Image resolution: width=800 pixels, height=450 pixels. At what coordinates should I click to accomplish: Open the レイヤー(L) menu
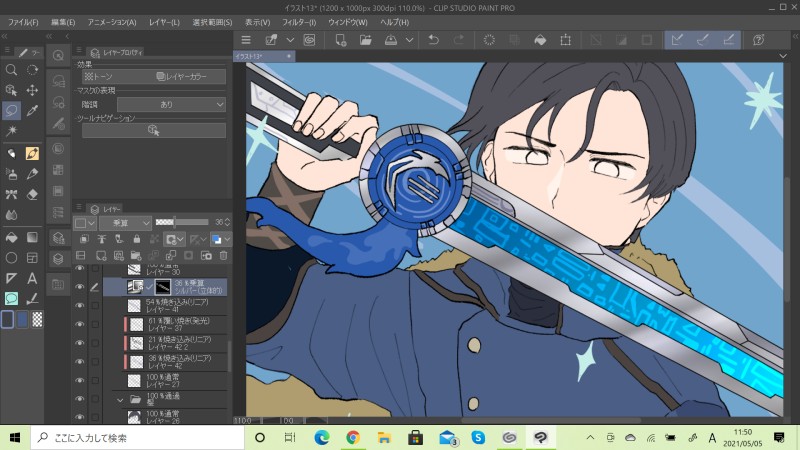pos(164,22)
